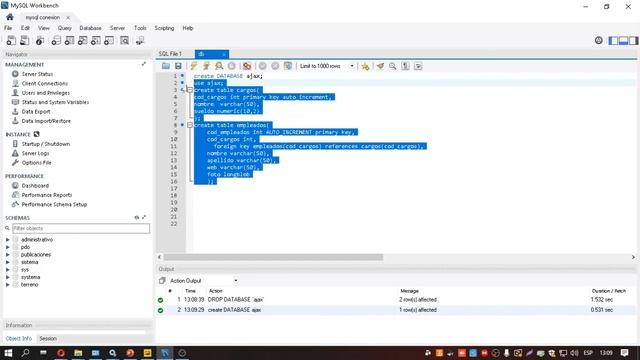This screenshot has height=360, width=640.
Task: Open the Database menu
Action: click(x=90, y=28)
